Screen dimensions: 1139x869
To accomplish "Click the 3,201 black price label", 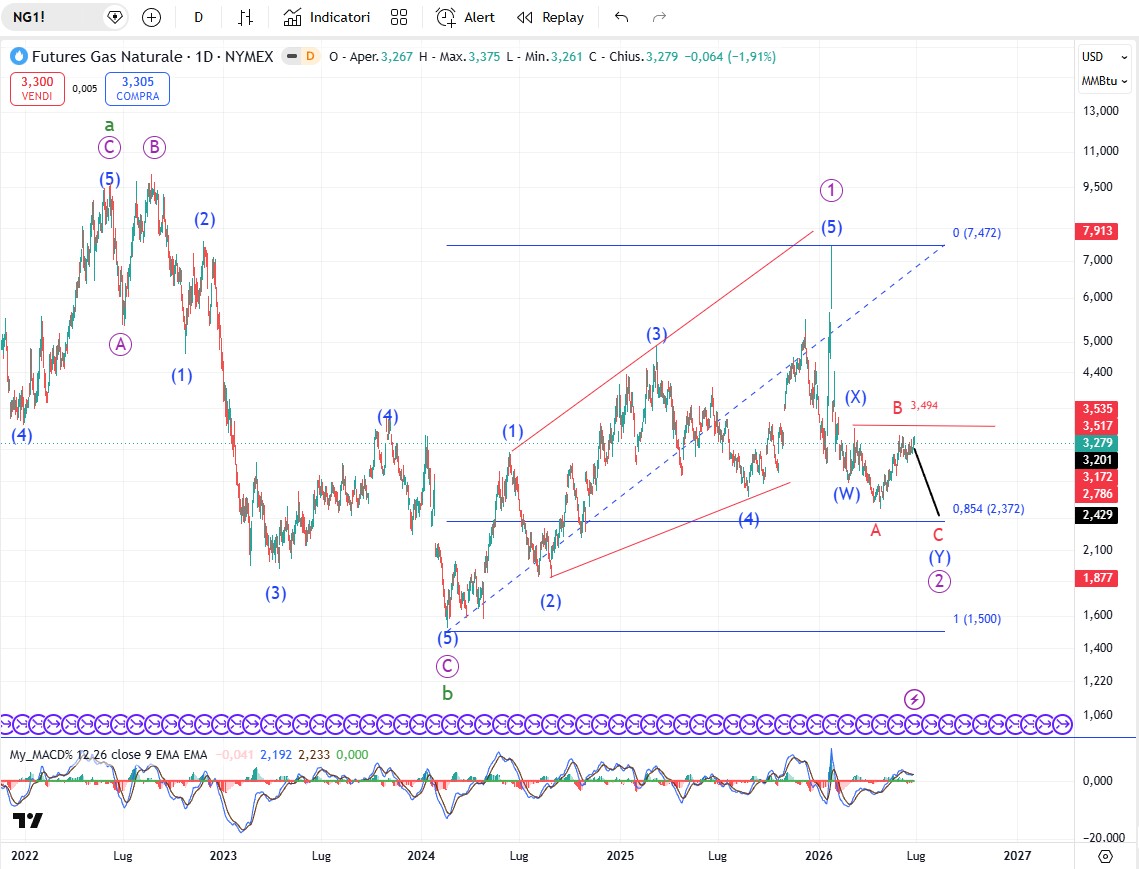I will click(x=1097, y=460).
